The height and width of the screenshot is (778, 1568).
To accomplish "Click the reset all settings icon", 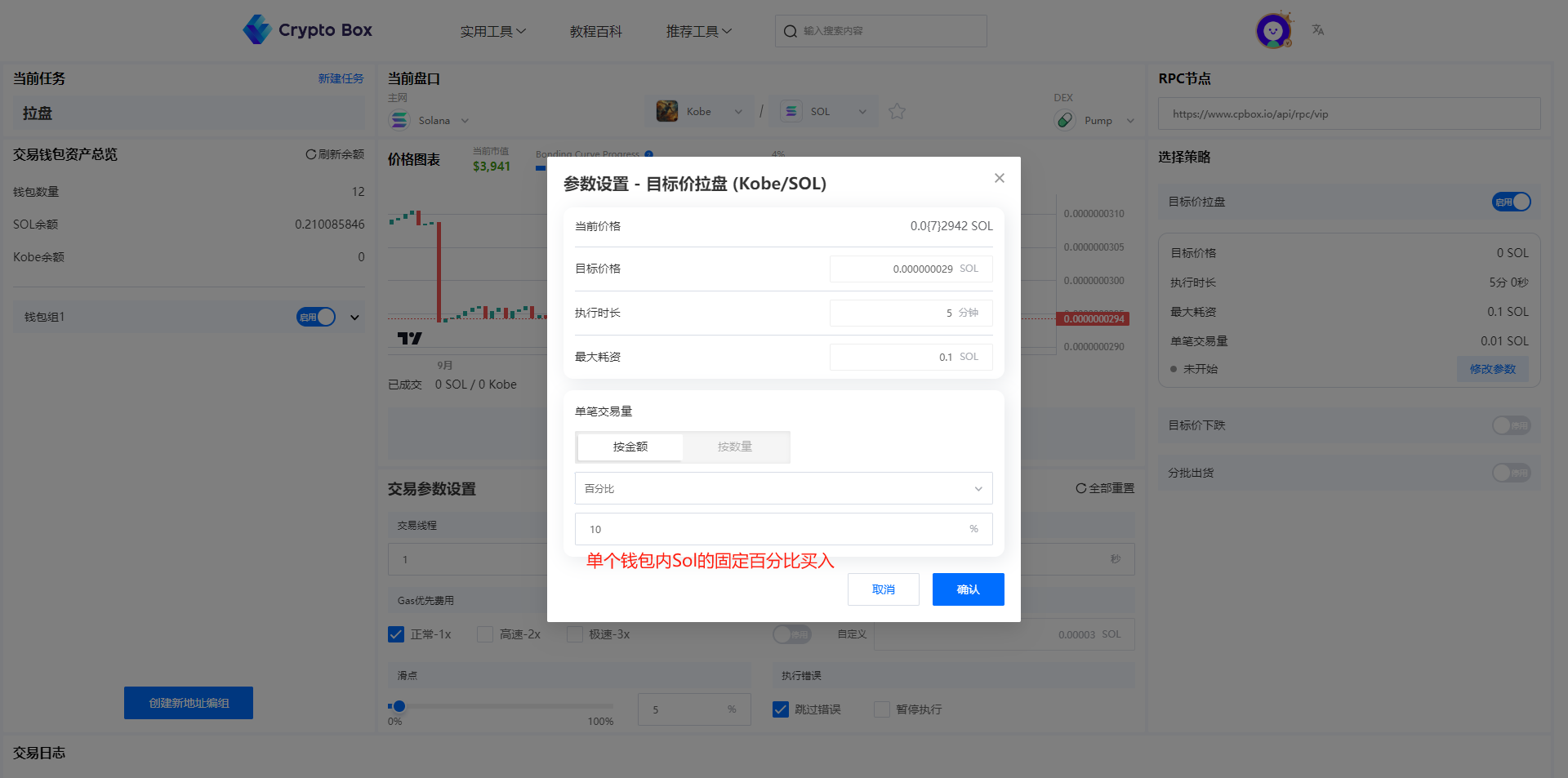I will pyautogui.click(x=1080, y=488).
